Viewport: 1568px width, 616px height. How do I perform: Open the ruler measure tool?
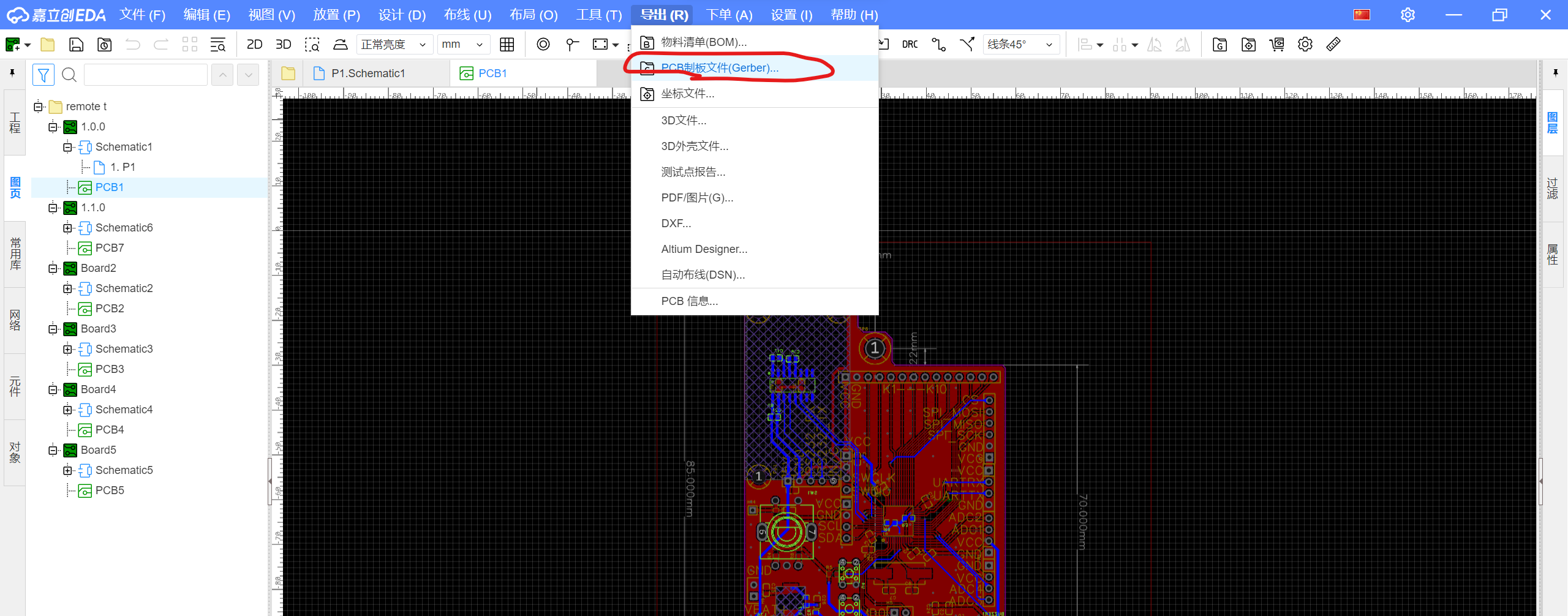click(x=1333, y=45)
